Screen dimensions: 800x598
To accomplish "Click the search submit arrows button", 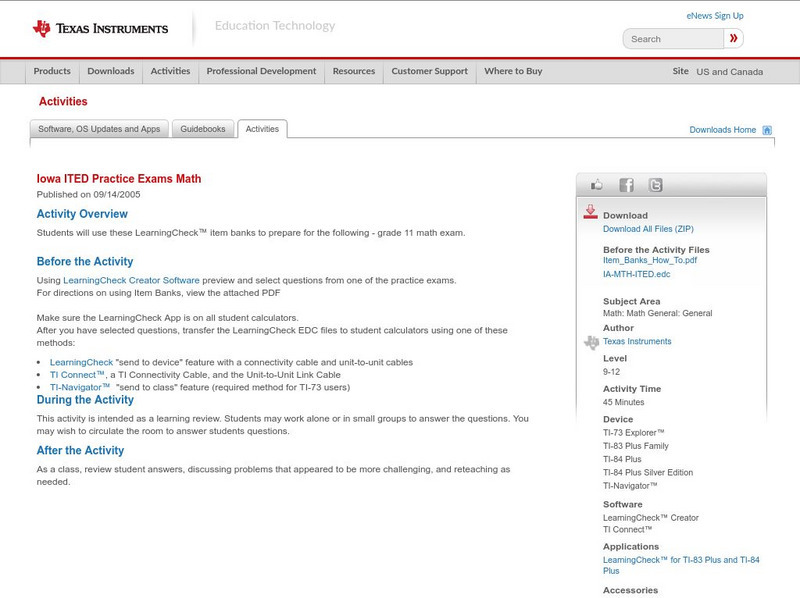I will 733,38.
